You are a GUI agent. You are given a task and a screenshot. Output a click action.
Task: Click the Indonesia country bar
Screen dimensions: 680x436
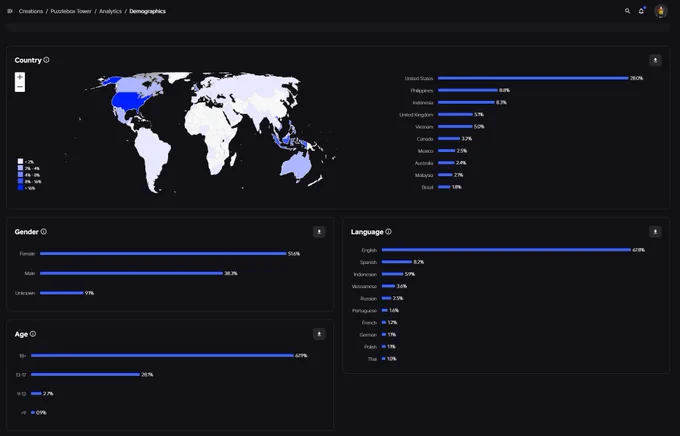coord(466,102)
